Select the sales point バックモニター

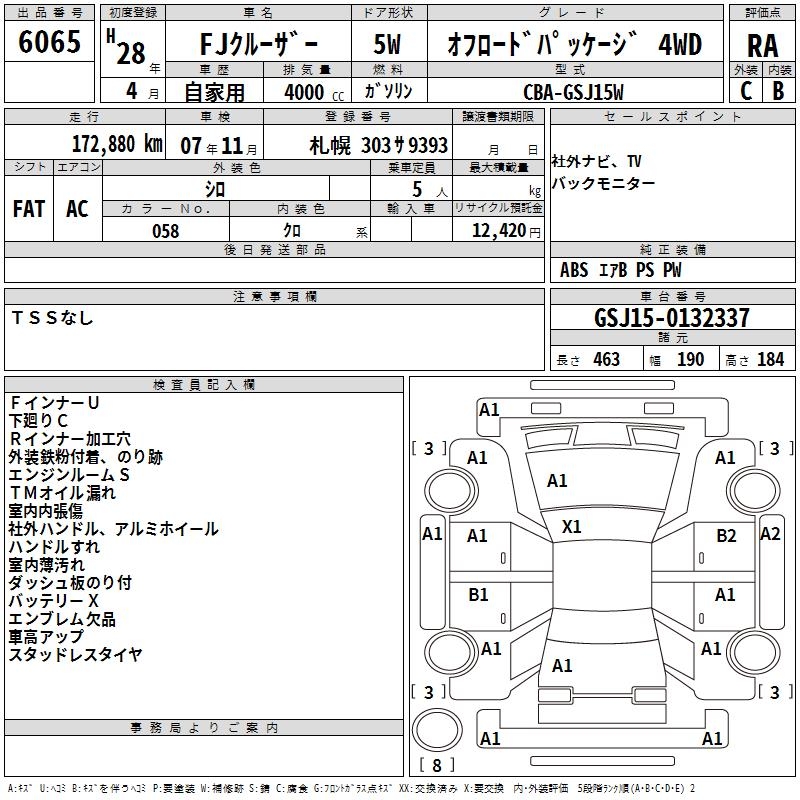pyautogui.click(x=603, y=183)
